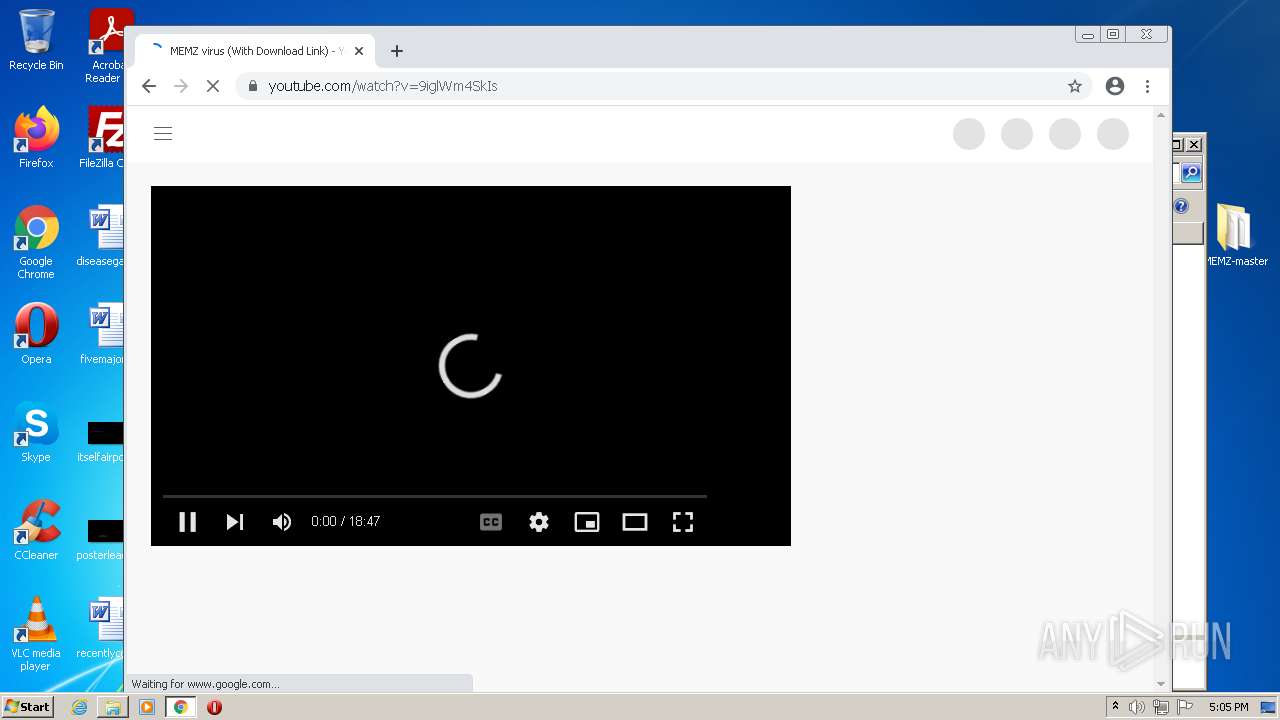This screenshot has width=1280, height=720.
Task: Open Acrobat Reader desktop shortcut
Action: [x=105, y=46]
